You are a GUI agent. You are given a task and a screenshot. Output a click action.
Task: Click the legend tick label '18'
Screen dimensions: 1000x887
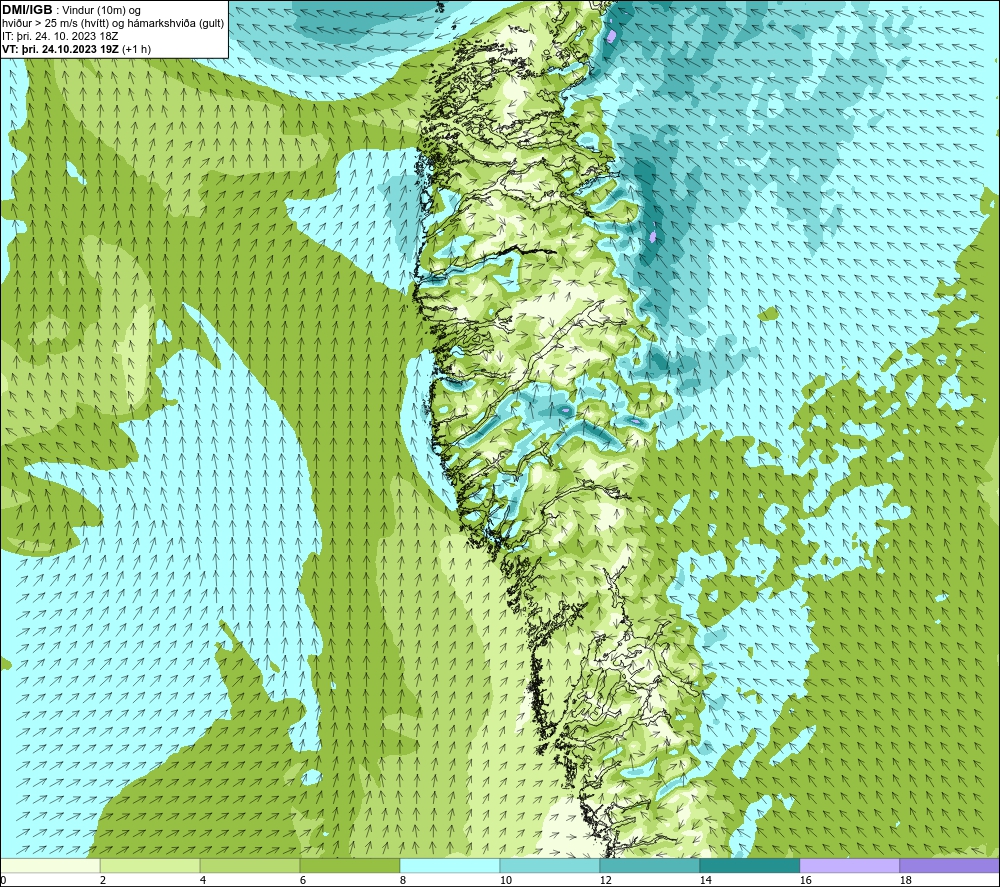pos(905,880)
